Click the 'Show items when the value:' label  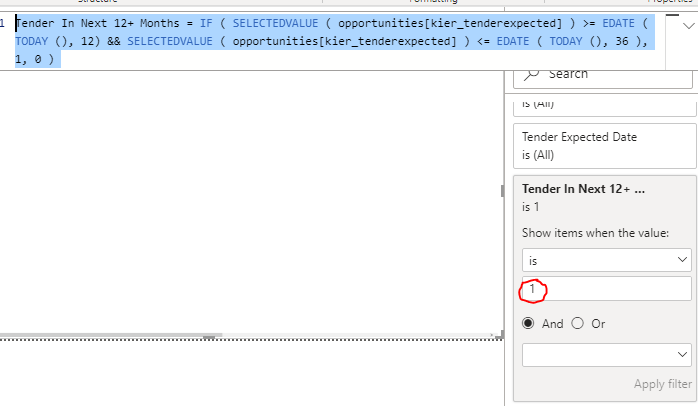(x=595, y=233)
